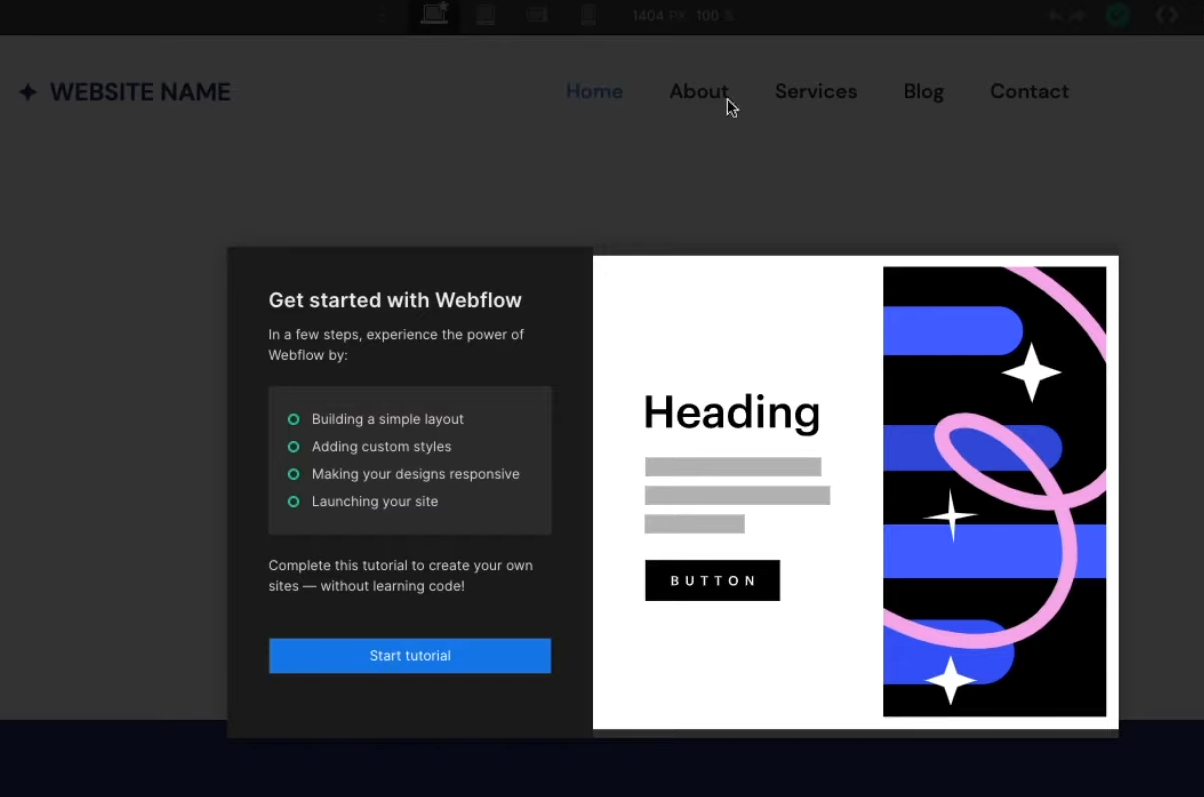Open the About nav link
The image size is (1204, 797).
tap(699, 91)
